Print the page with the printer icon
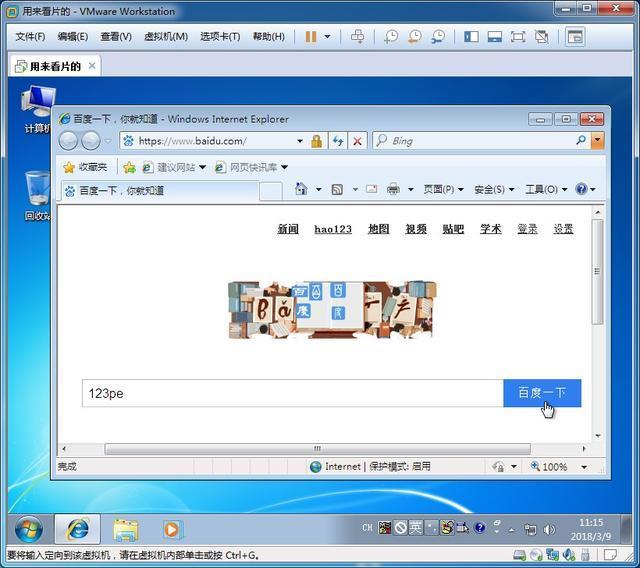640x568 pixels. coord(393,189)
